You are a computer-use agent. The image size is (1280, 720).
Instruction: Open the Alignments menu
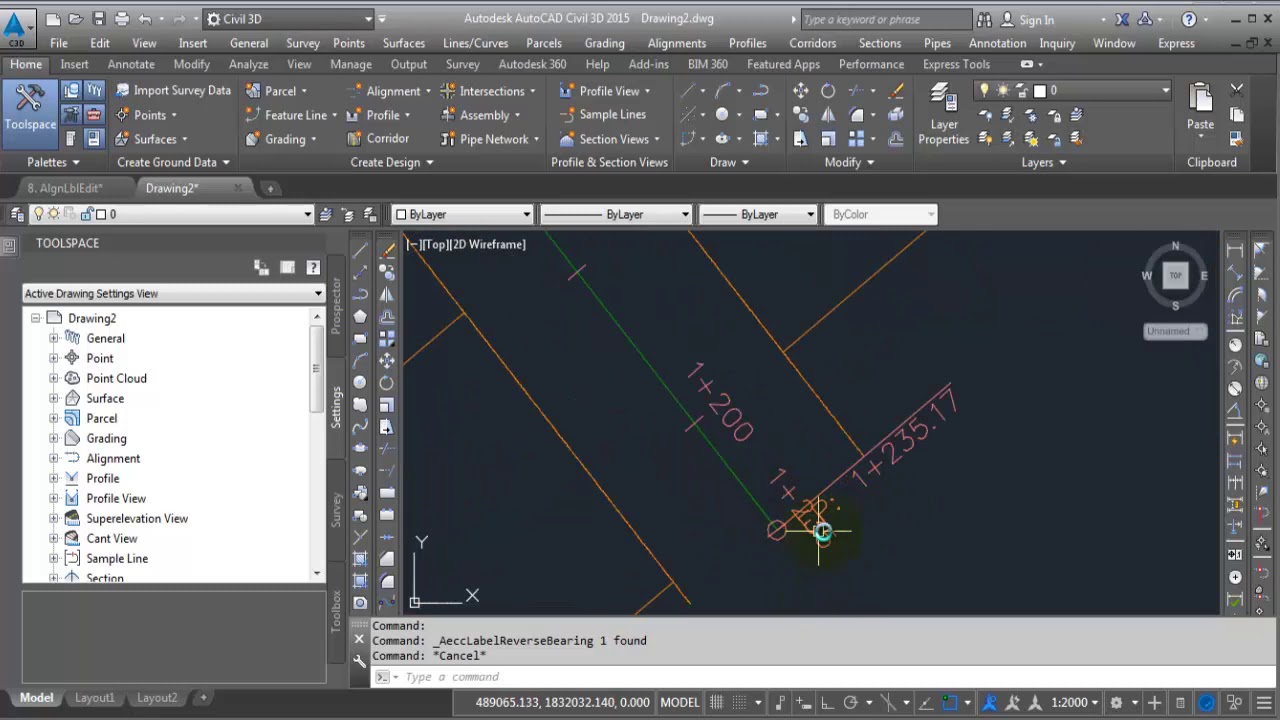point(677,43)
